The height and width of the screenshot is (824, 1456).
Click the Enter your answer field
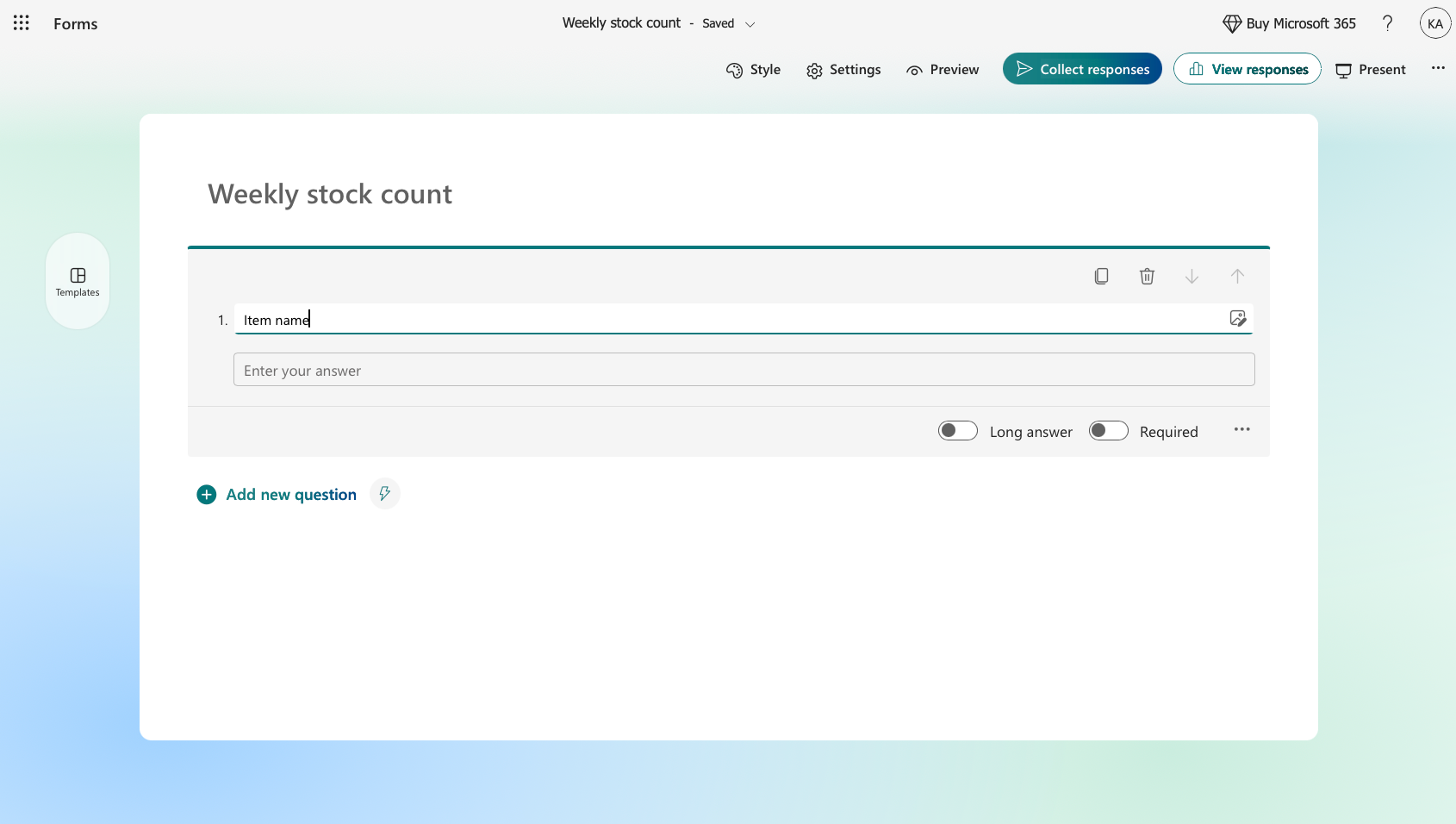point(744,370)
